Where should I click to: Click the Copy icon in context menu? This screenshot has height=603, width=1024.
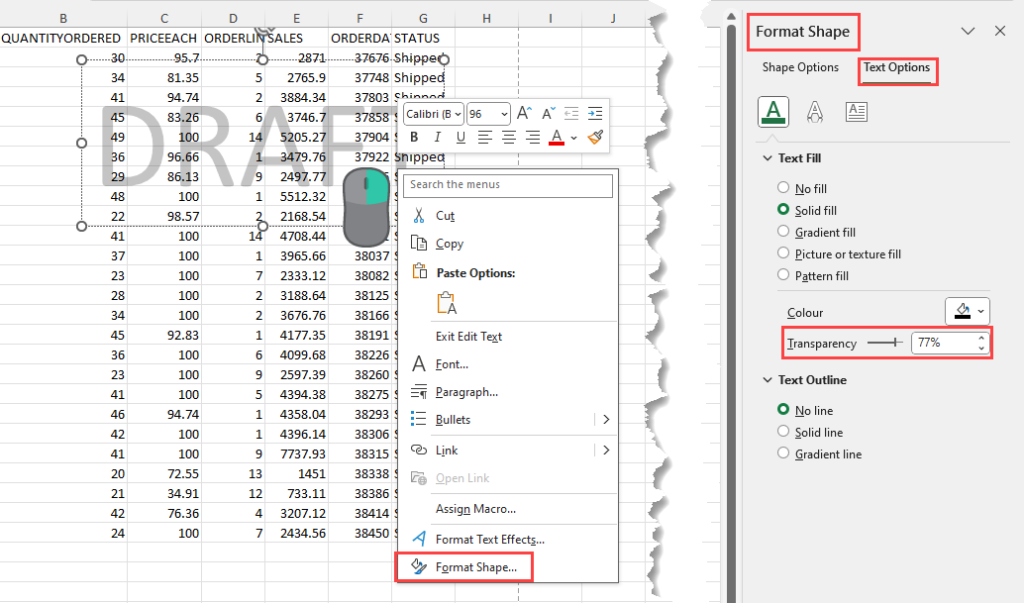point(419,243)
